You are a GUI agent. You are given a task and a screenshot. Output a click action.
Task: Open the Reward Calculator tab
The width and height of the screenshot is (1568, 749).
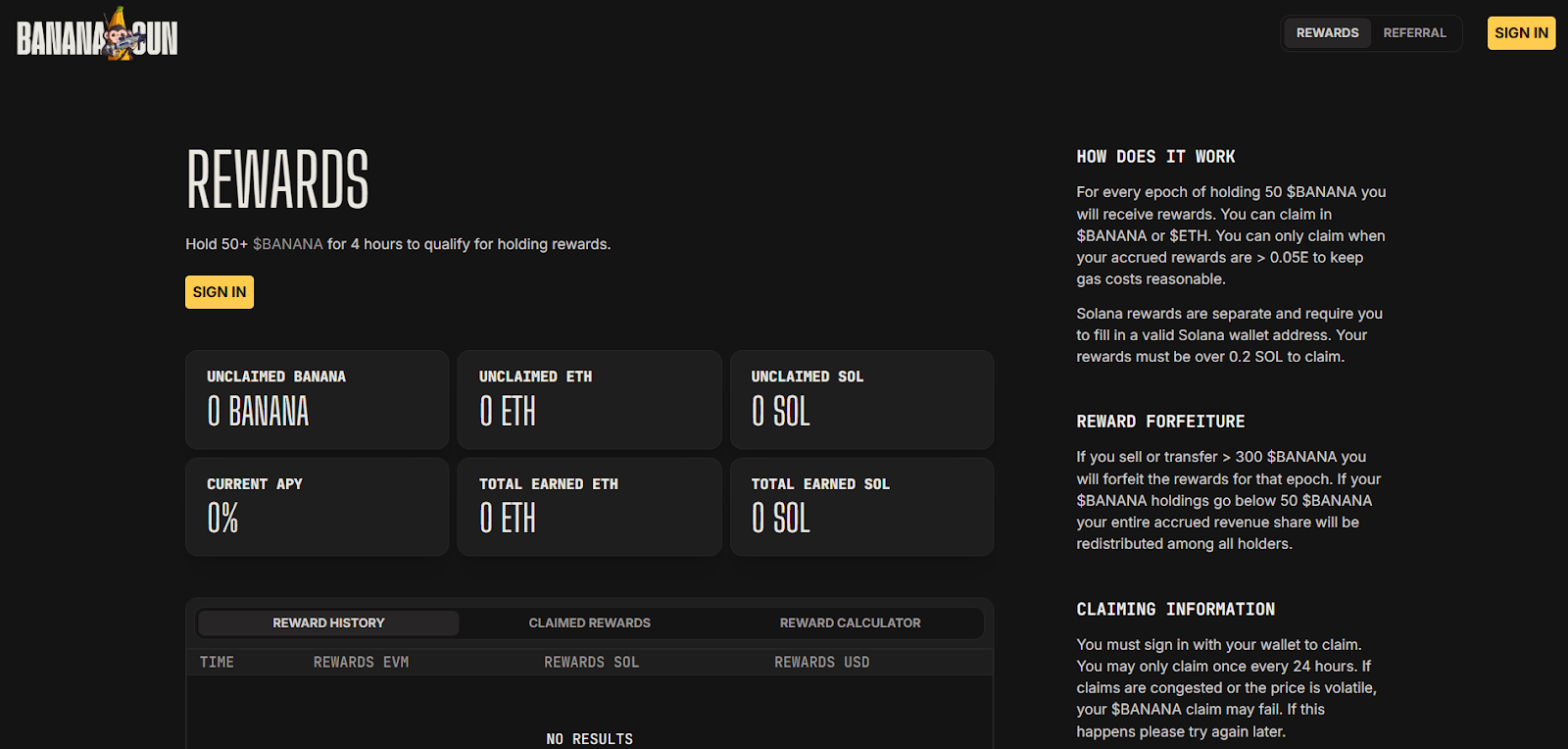tap(850, 624)
